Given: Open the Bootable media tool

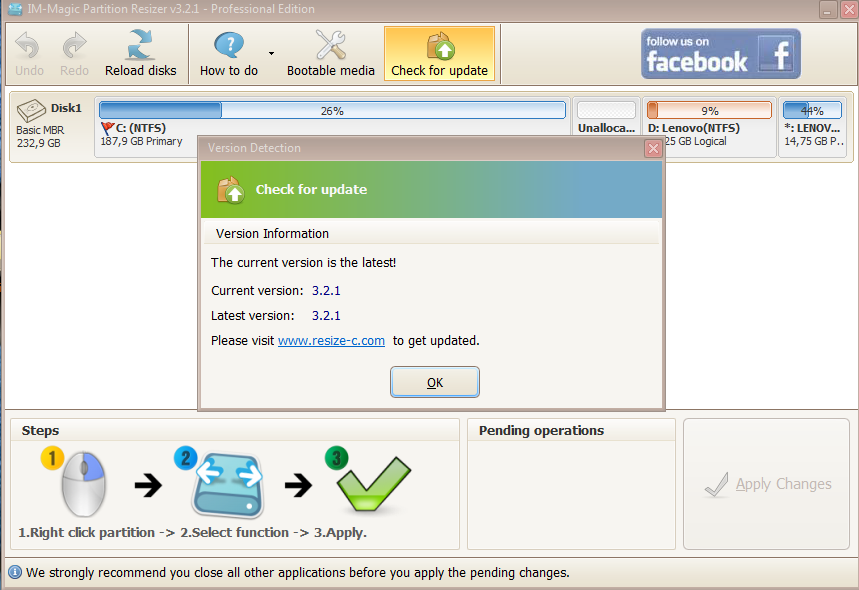Looking at the screenshot, I should 331,54.
